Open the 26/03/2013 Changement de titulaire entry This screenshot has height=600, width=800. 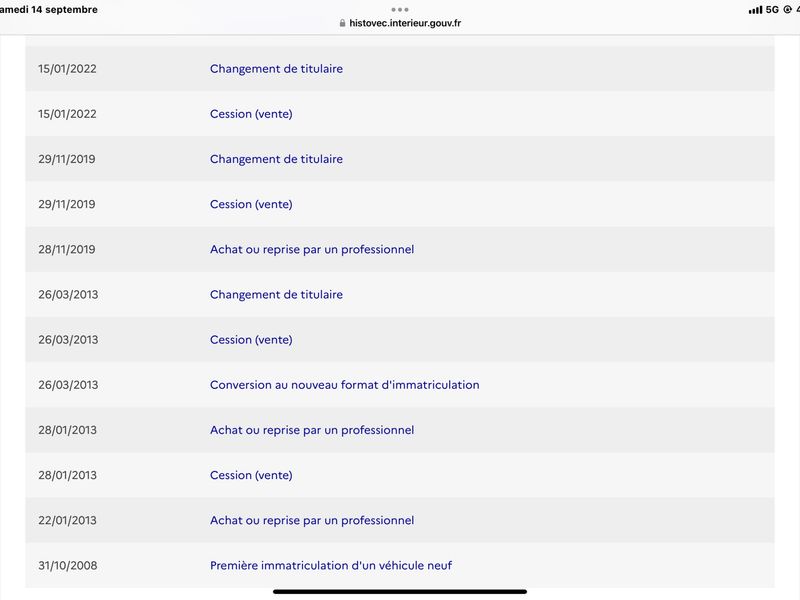click(400, 294)
